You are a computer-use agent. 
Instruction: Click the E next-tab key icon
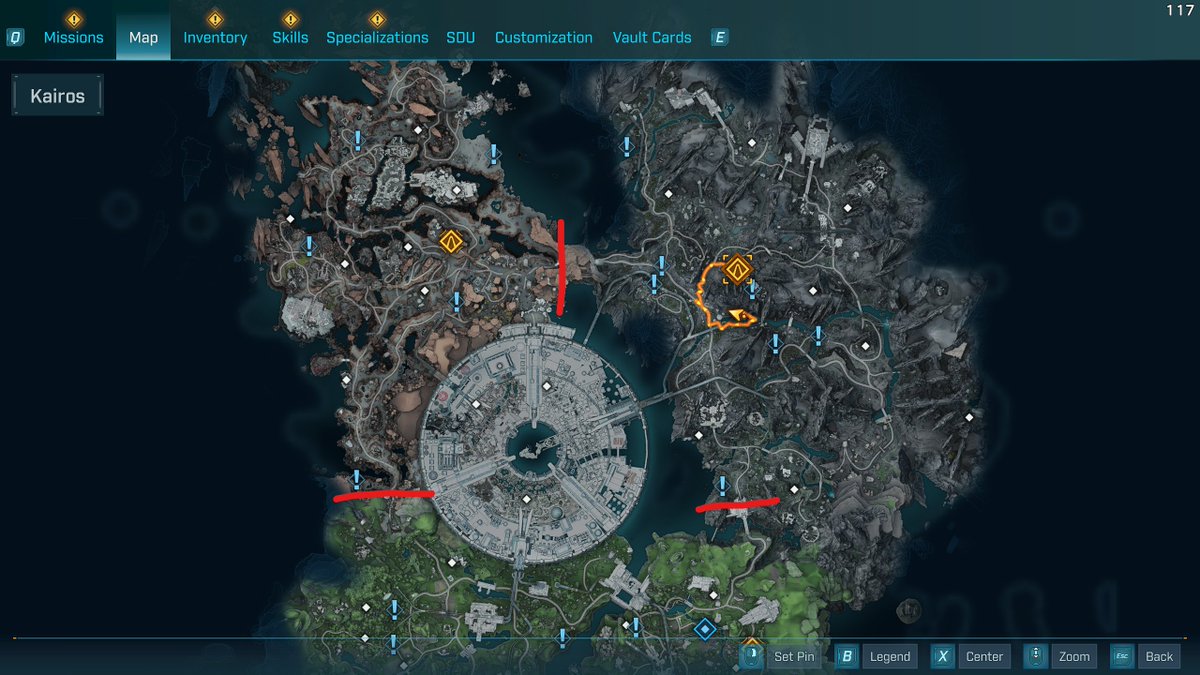tap(719, 38)
